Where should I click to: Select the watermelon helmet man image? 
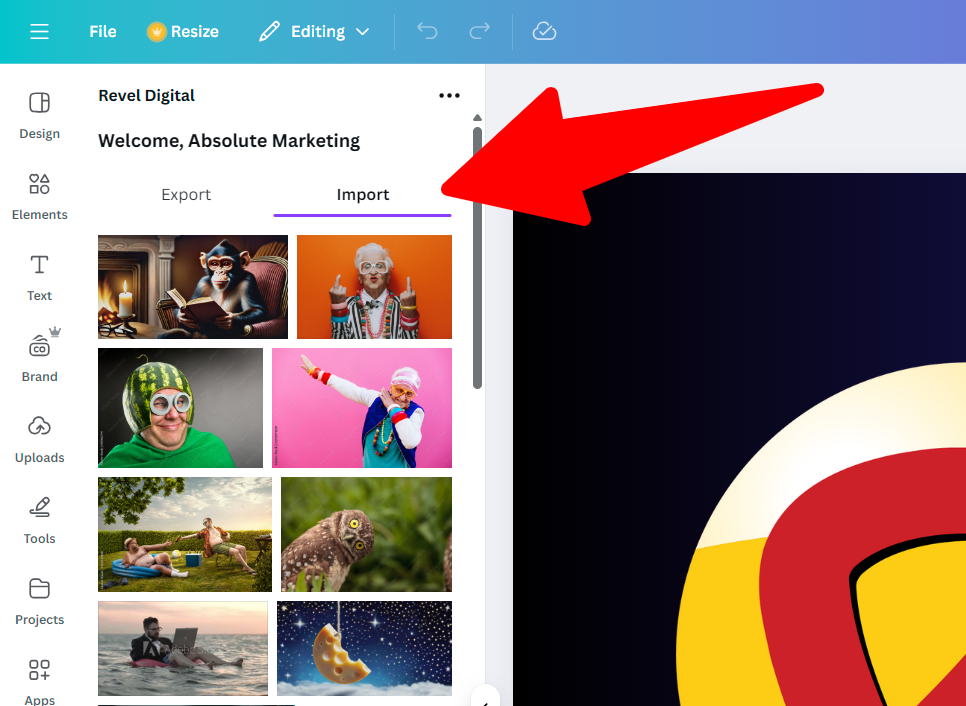pyautogui.click(x=181, y=408)
